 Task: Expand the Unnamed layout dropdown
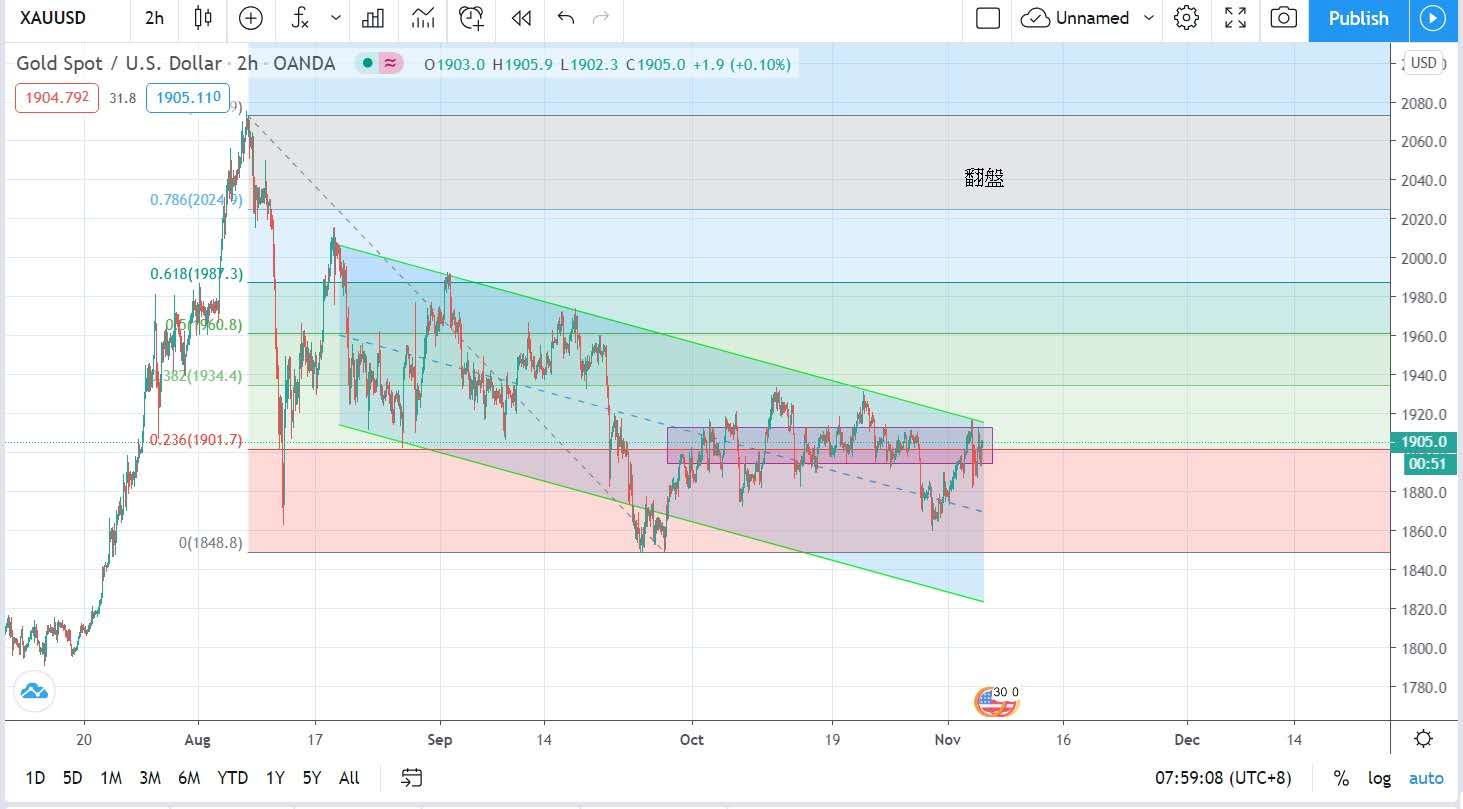(x=1149, y=18)
